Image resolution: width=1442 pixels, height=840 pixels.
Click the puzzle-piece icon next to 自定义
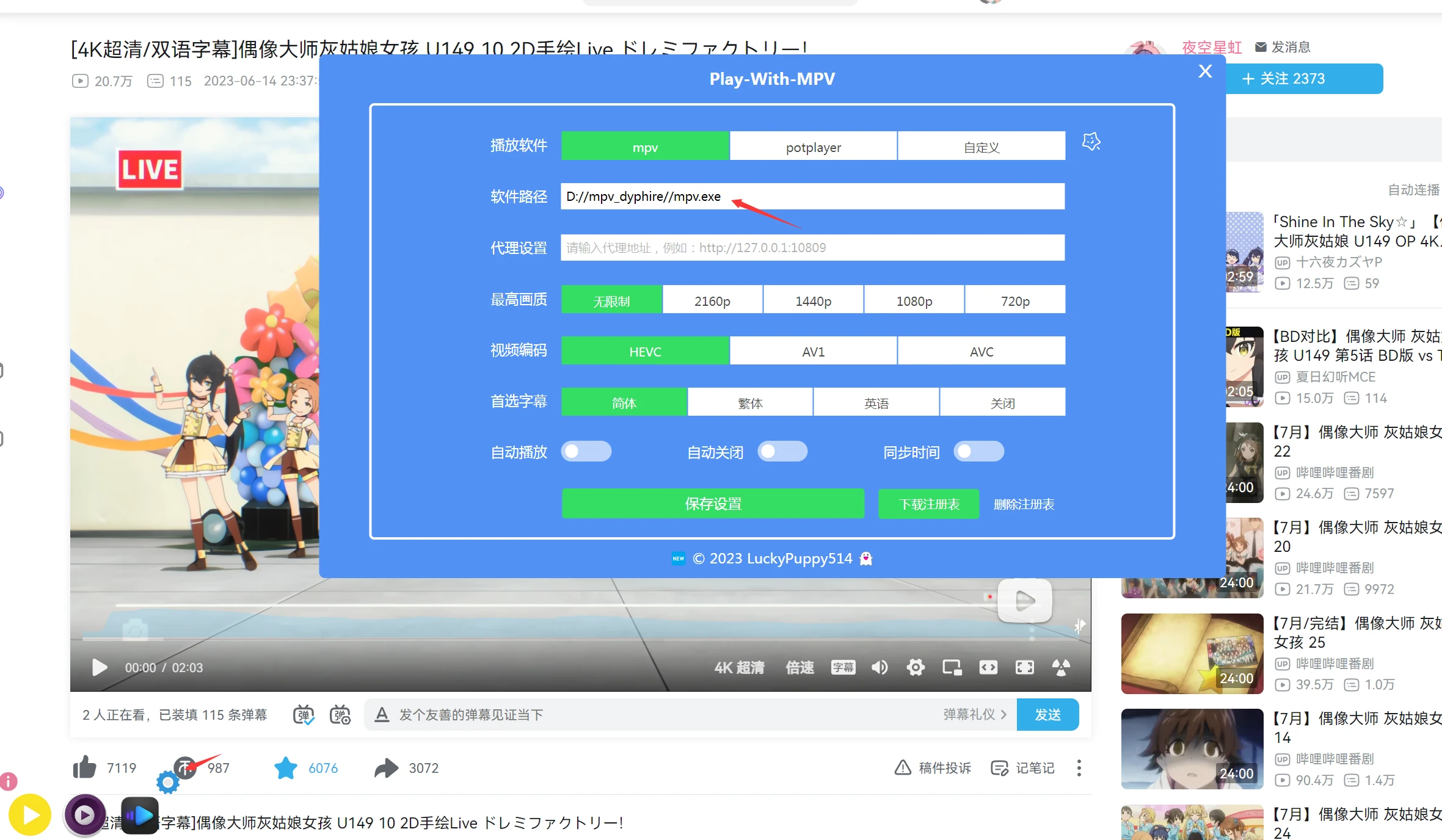1091,142
